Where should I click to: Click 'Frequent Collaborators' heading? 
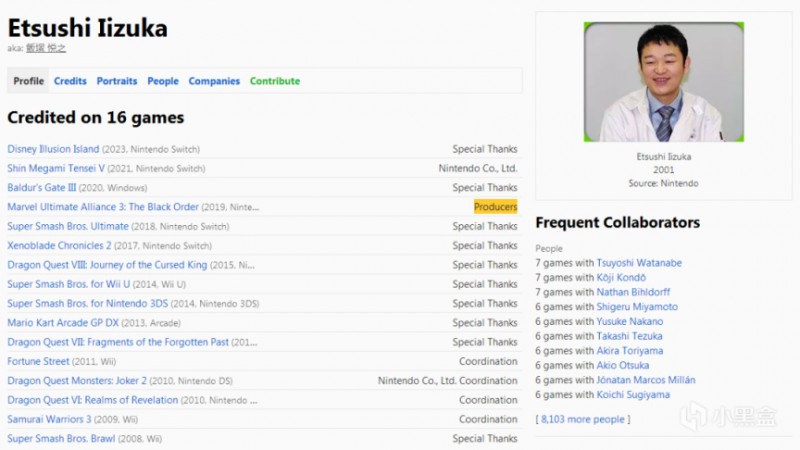[617, 222]
